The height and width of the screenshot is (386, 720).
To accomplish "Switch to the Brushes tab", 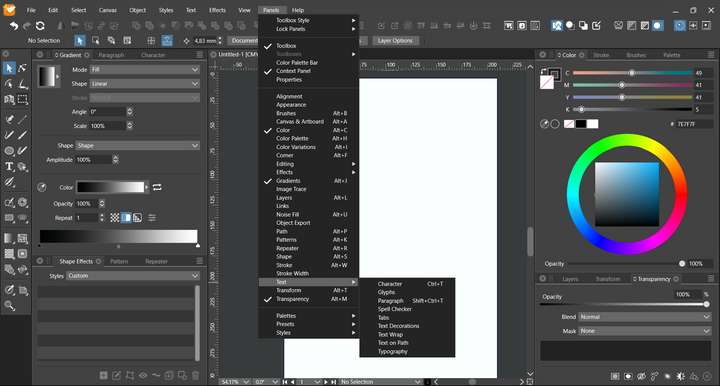I will tap(636, 55).
